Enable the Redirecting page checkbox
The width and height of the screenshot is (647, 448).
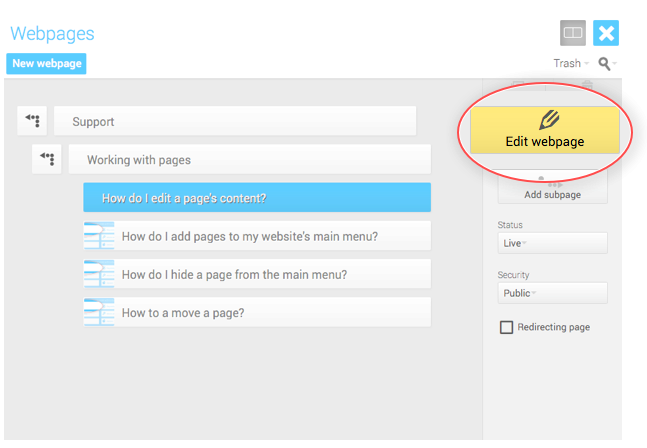pyautogui.click(x=507, y=327)
